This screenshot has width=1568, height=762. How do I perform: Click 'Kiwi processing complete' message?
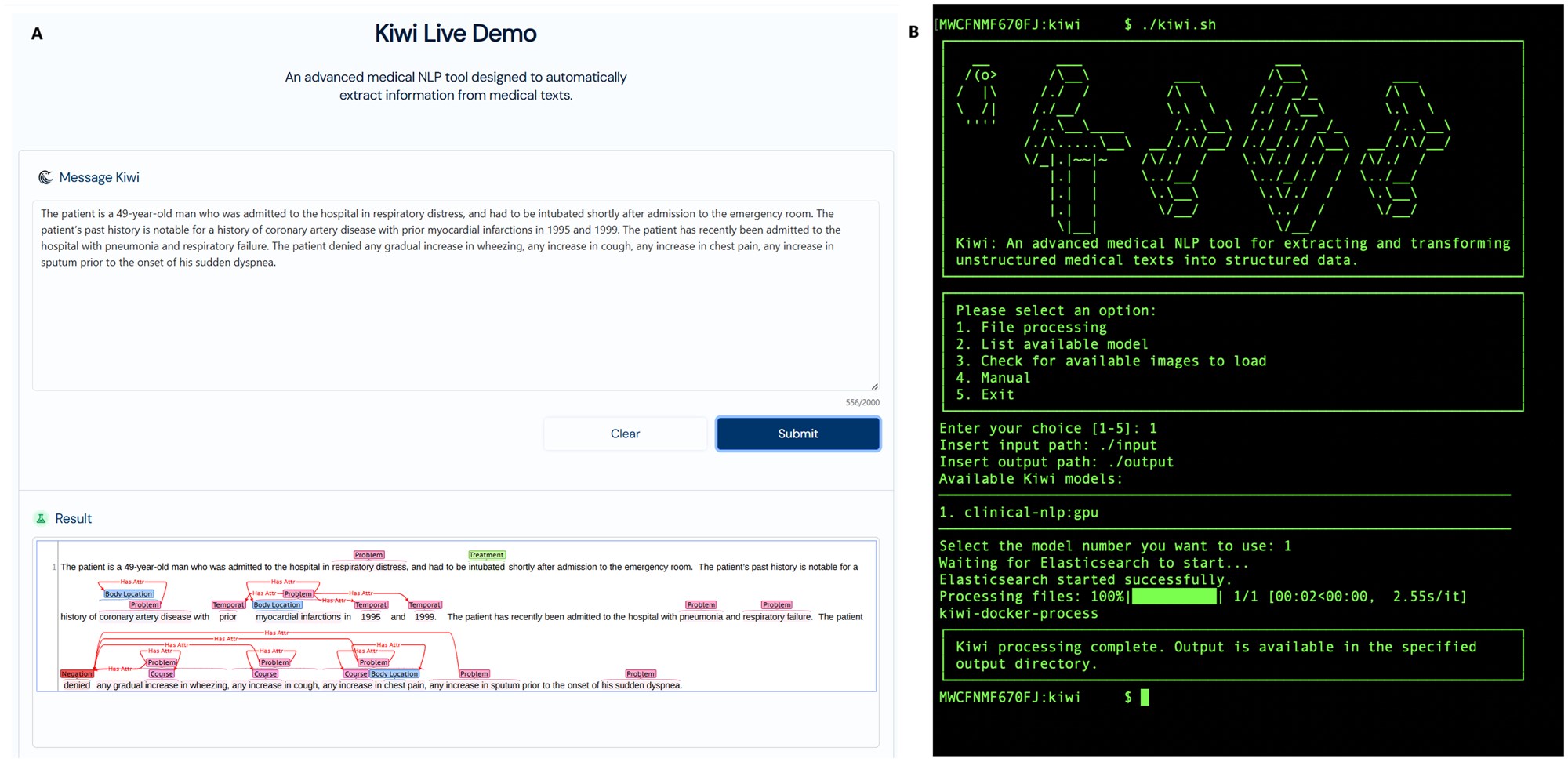(x=1216, y=655)
